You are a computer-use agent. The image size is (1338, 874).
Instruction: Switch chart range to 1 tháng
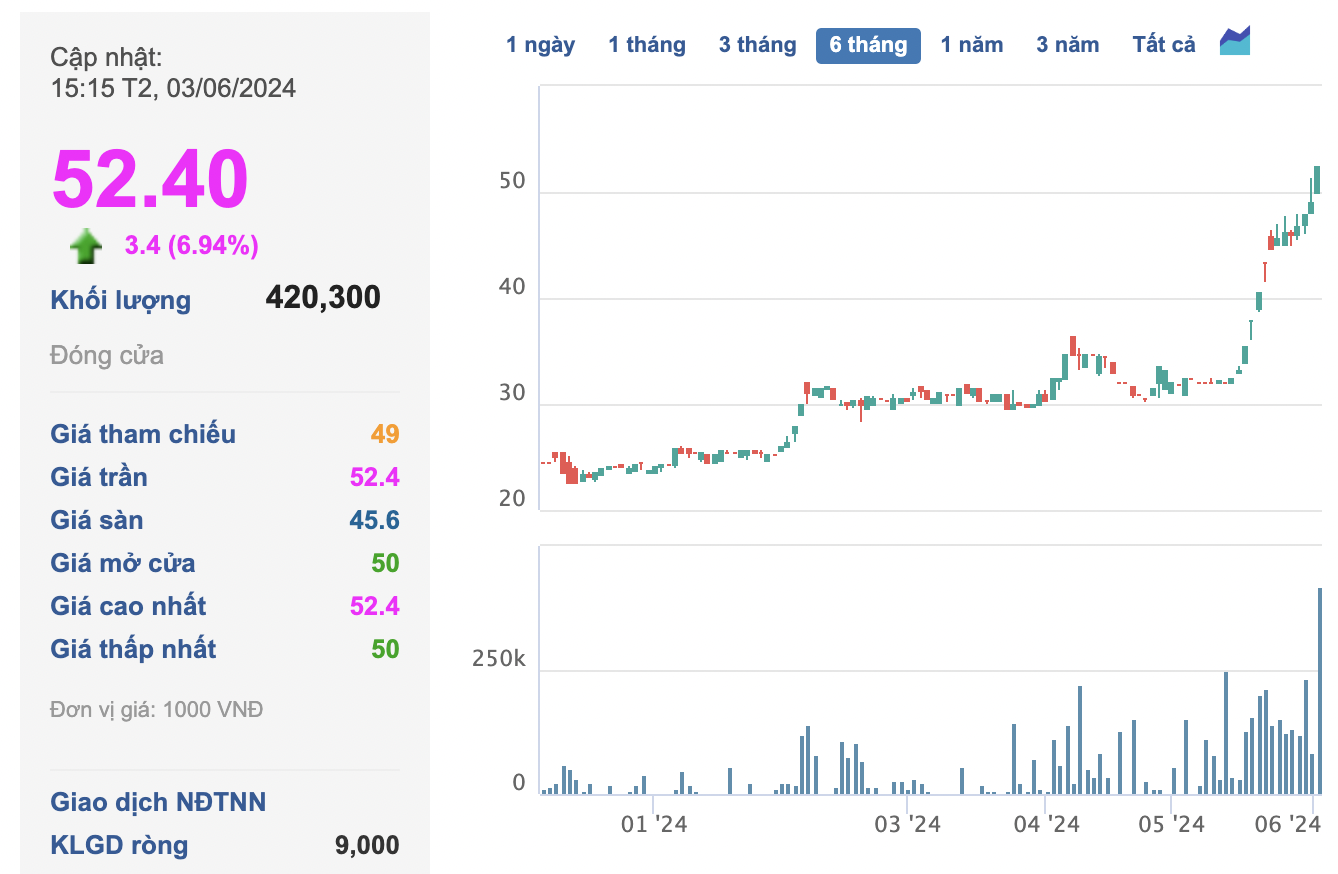(647, 45)
